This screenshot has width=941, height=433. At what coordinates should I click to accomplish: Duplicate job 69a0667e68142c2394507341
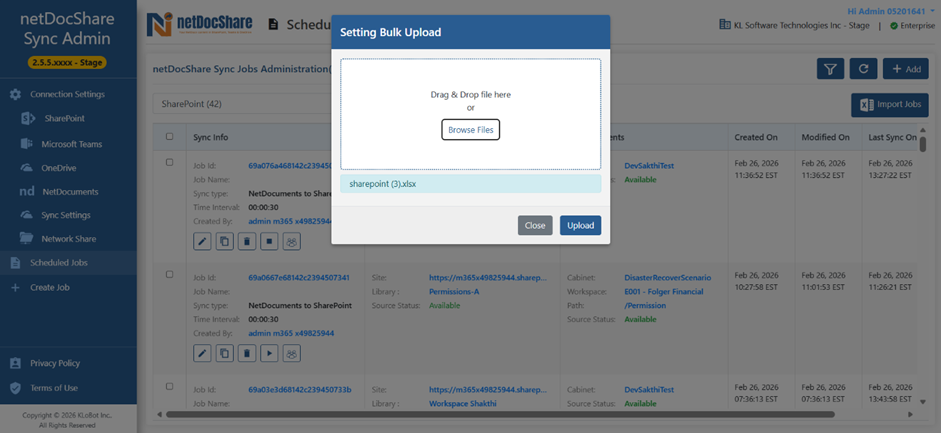(224, 354)
